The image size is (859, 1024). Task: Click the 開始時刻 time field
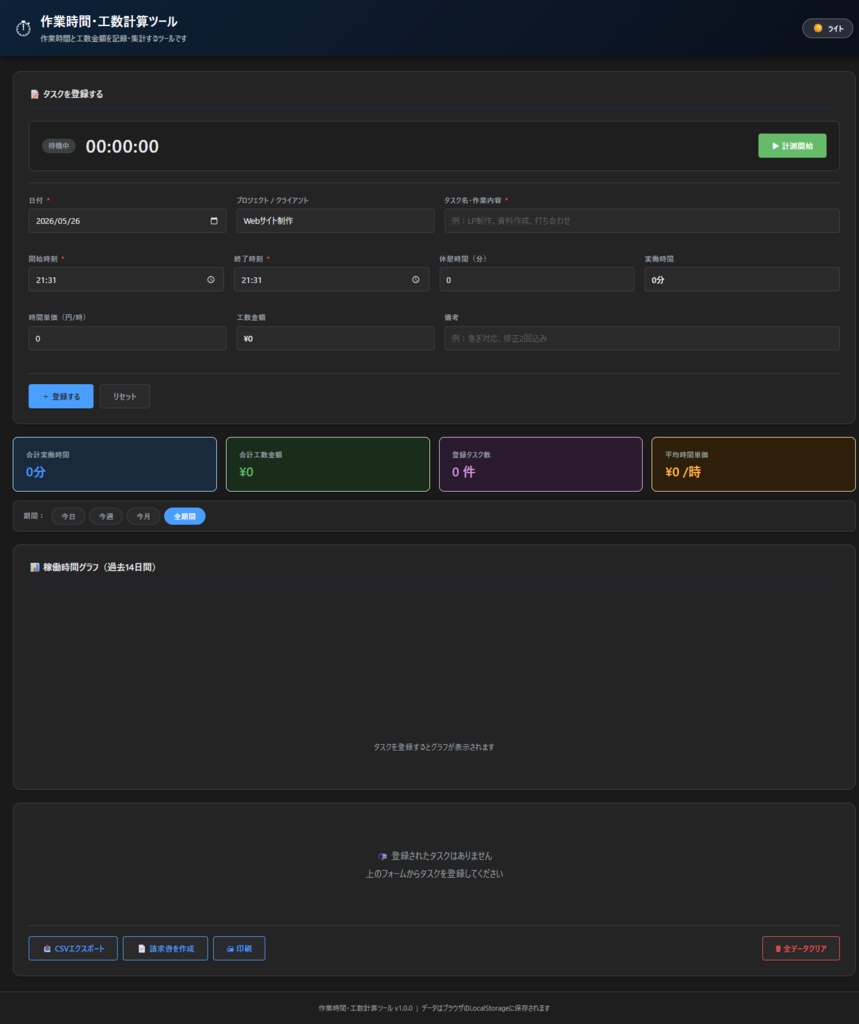(126, 280)
